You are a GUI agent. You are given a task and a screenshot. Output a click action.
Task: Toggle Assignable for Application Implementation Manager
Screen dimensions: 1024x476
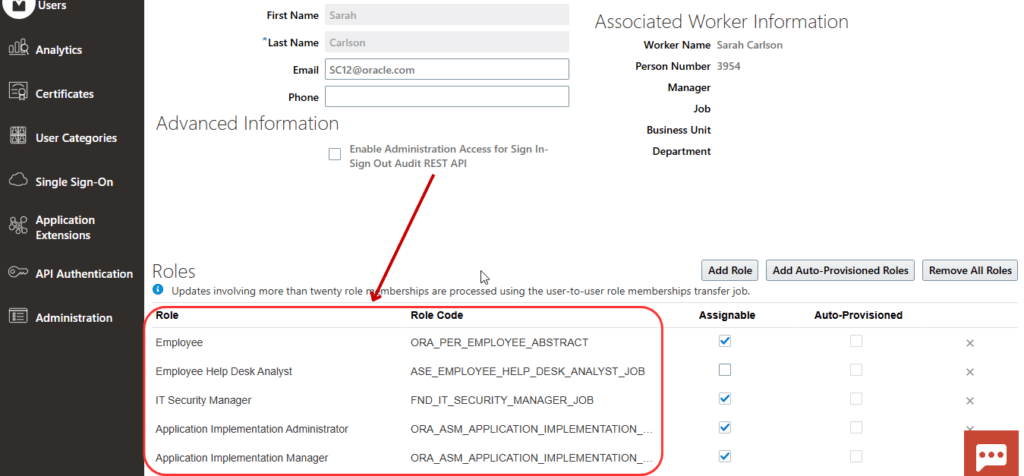coord(725,456)
